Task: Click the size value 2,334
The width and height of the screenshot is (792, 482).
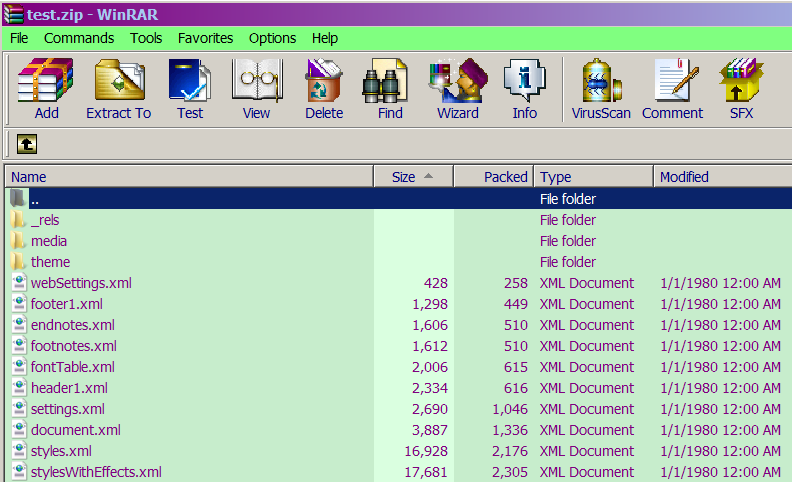Action: coord(429,388)
